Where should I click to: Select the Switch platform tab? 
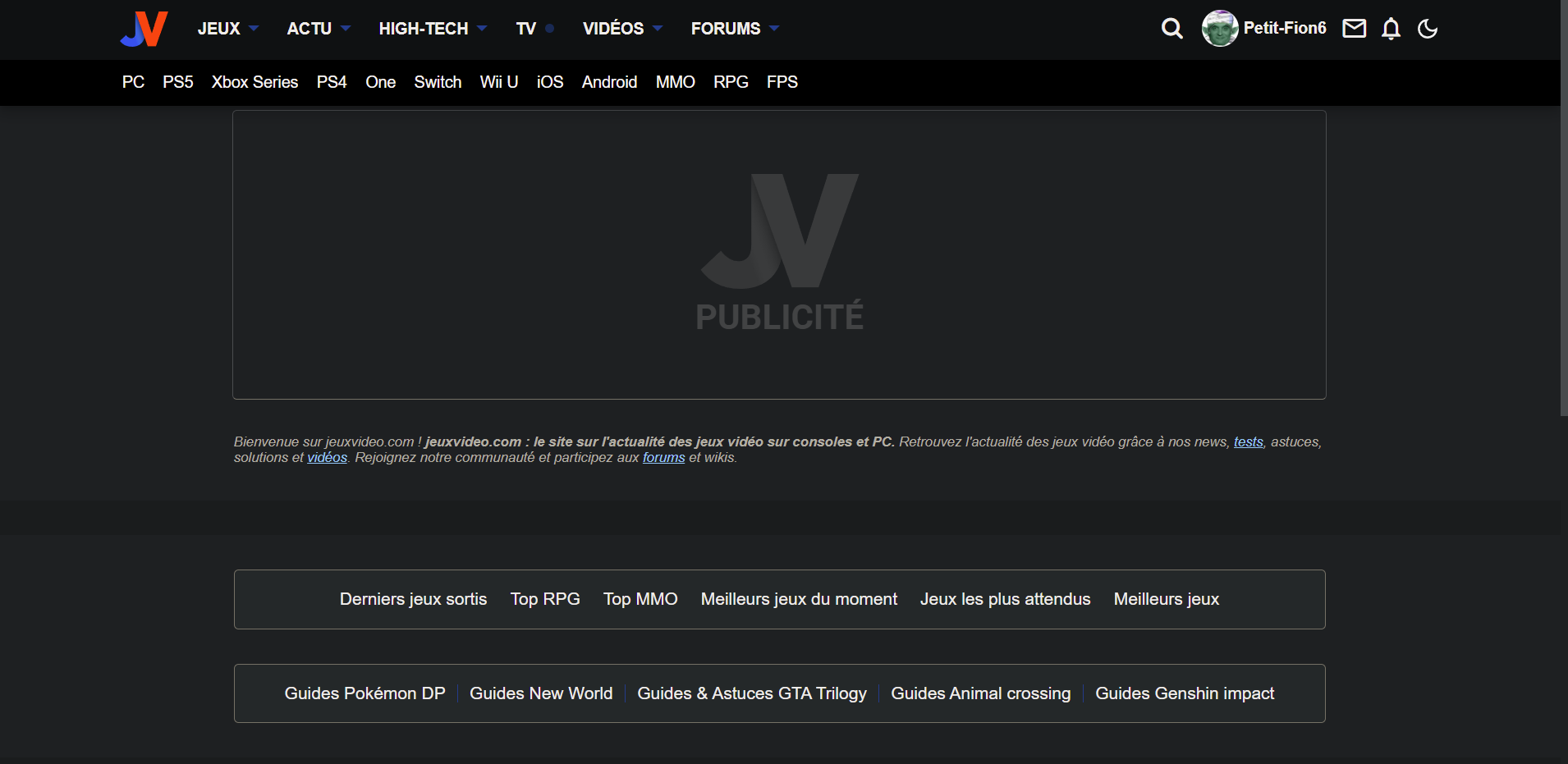click(x=438, y=82)
